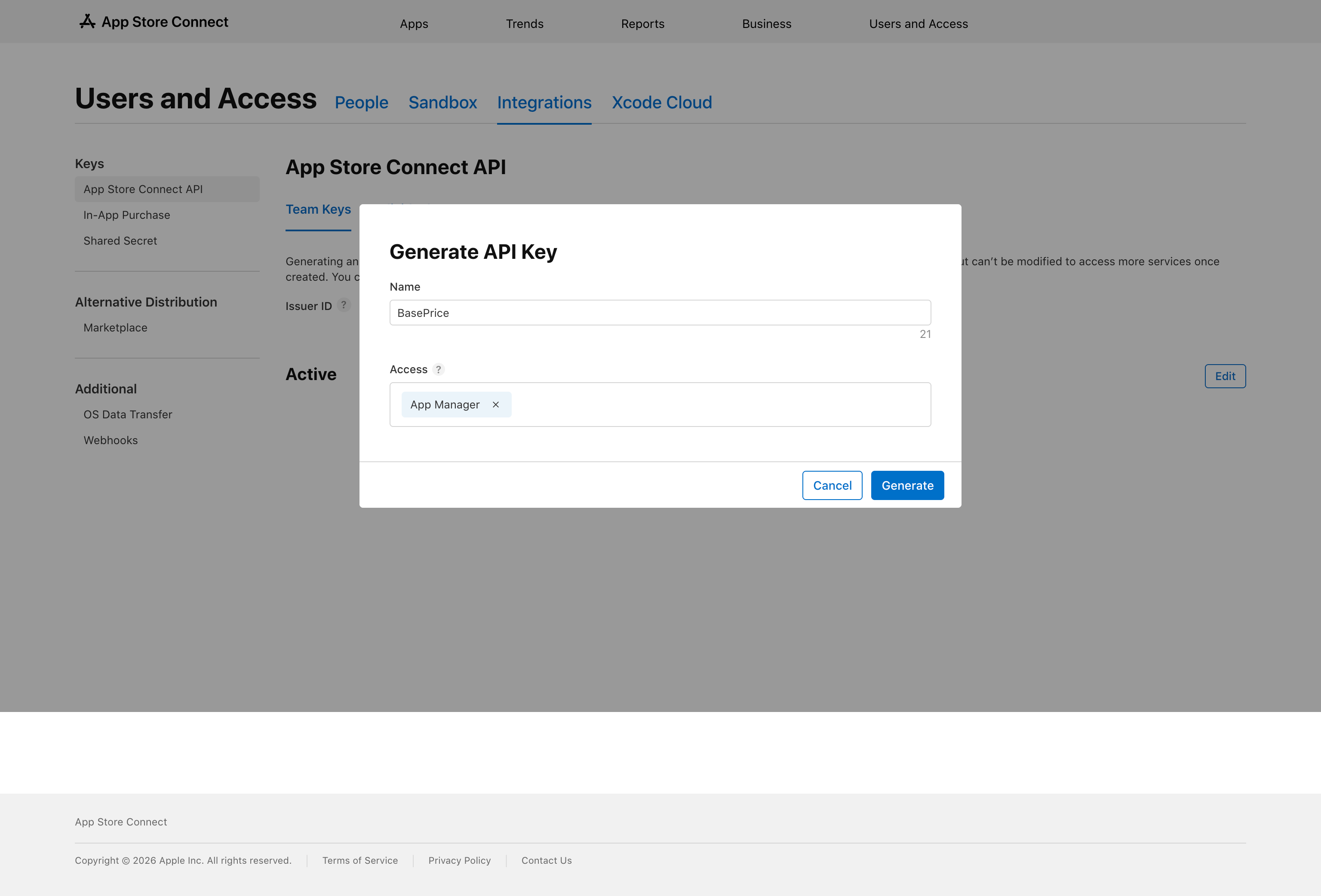Open the Access role selection box
The image size is (1321, 896).
(x=660, y=405)
